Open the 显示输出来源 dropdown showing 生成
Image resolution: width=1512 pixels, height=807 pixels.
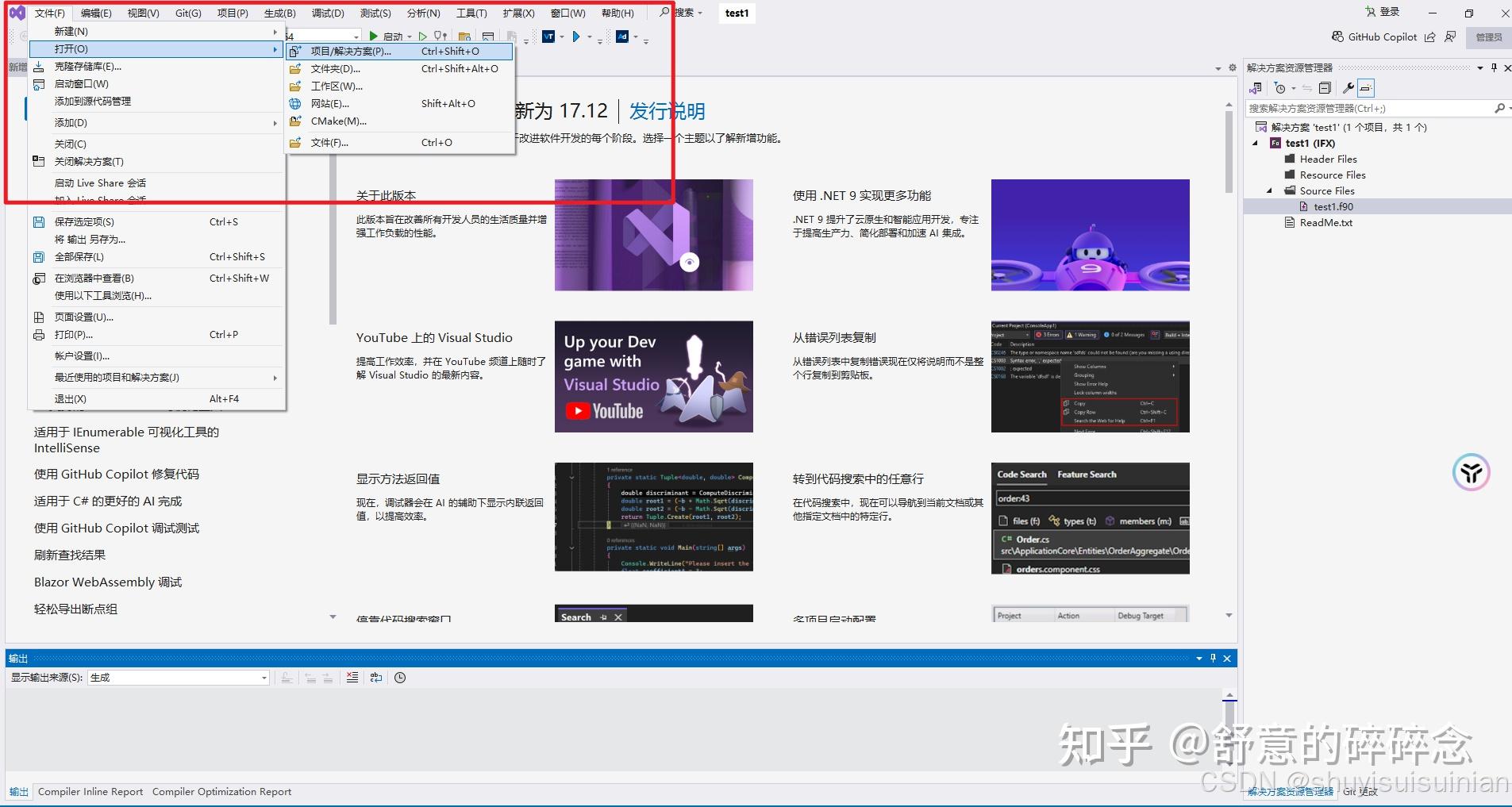(263, 678)
